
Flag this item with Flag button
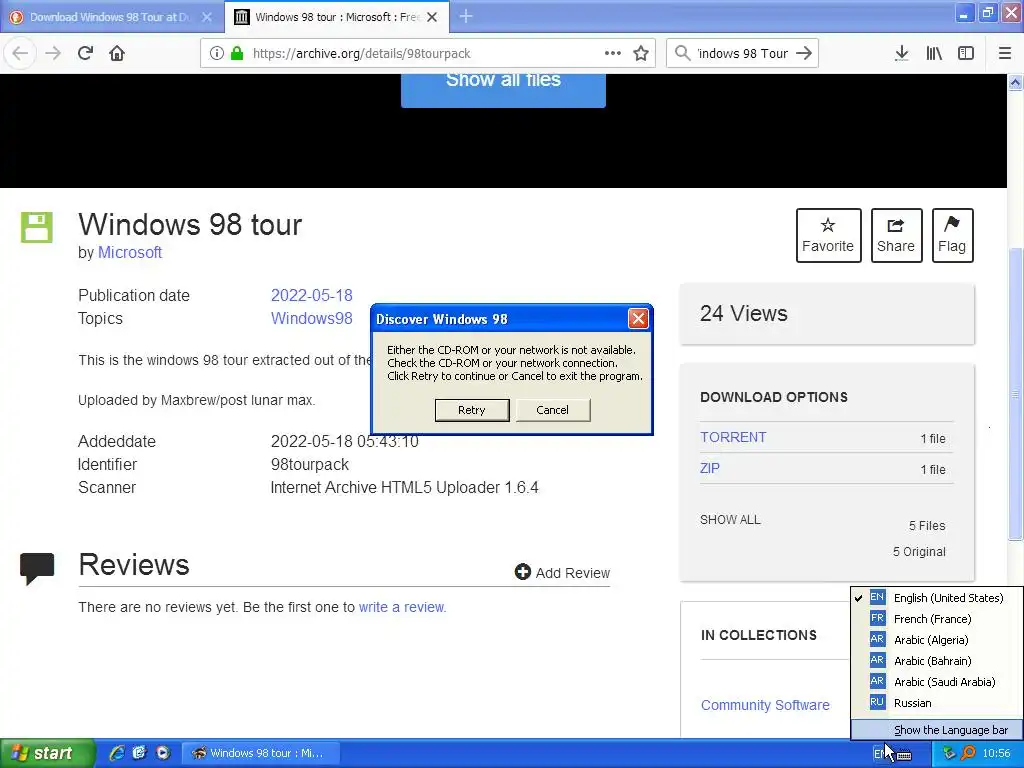[952, 236]
